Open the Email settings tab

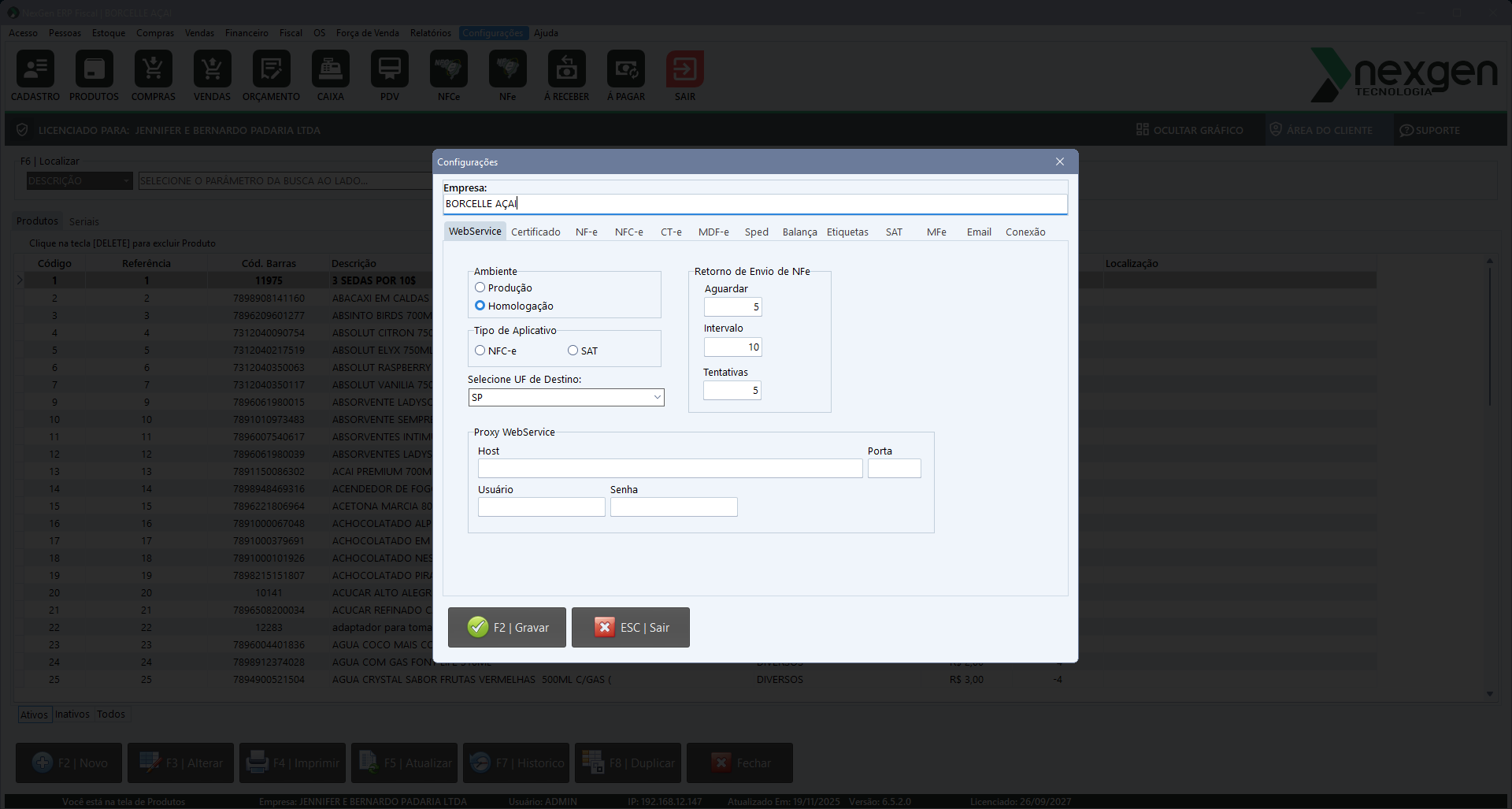[x=979, y=232]
